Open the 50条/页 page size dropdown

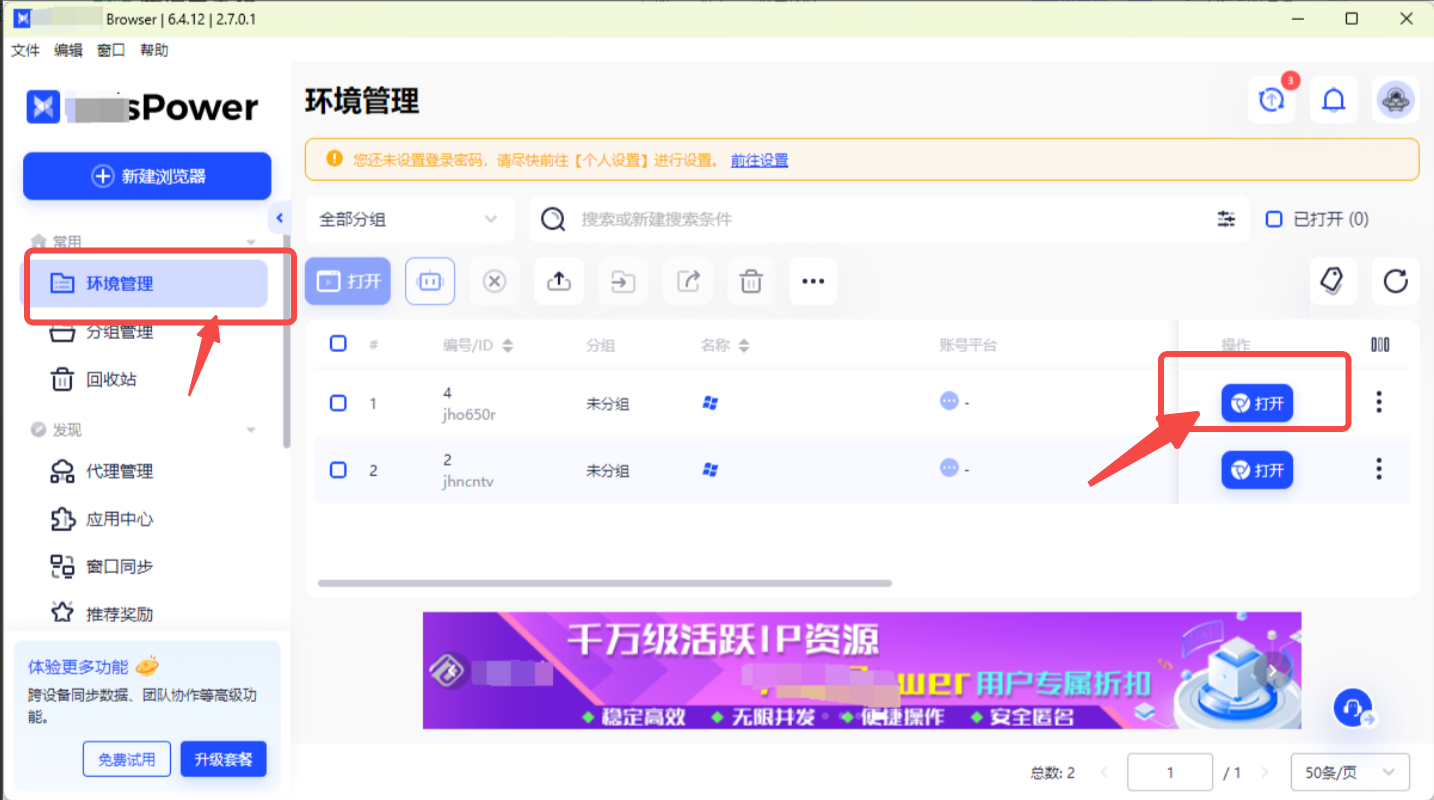(x=1350, y=772)
